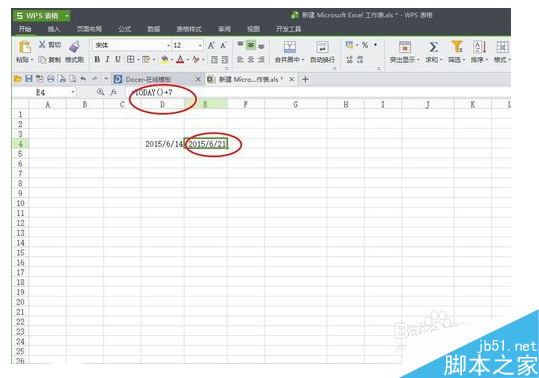Click the Save floppy disk icon
The image size is (539, 378).
point(29,79)
